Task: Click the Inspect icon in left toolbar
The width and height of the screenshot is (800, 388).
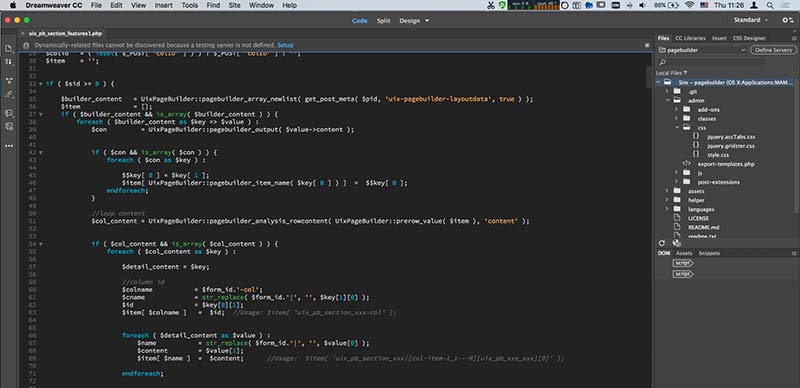Action: (9, 94)
